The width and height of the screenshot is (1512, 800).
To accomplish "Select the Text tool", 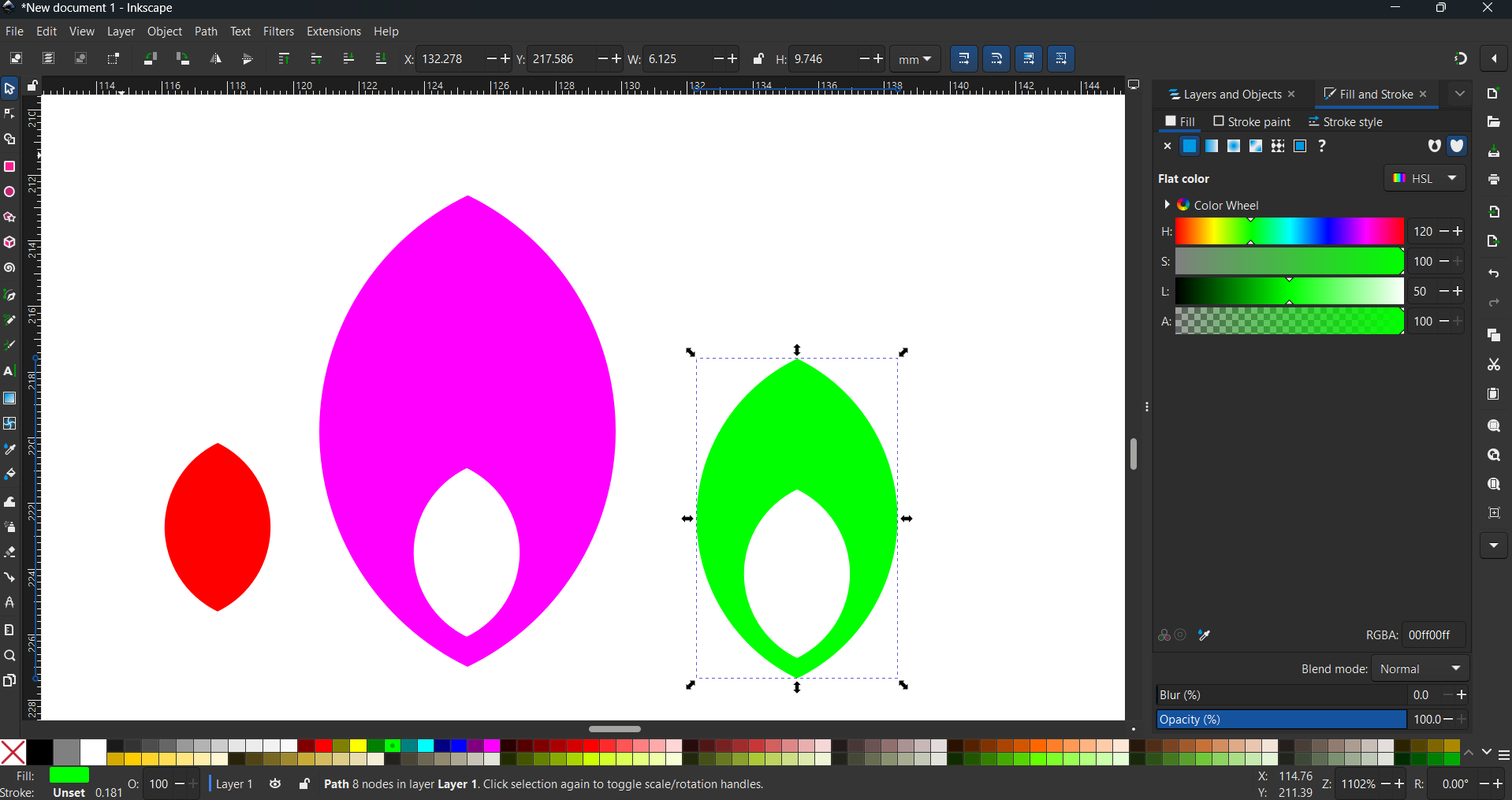I will (9, 371).
